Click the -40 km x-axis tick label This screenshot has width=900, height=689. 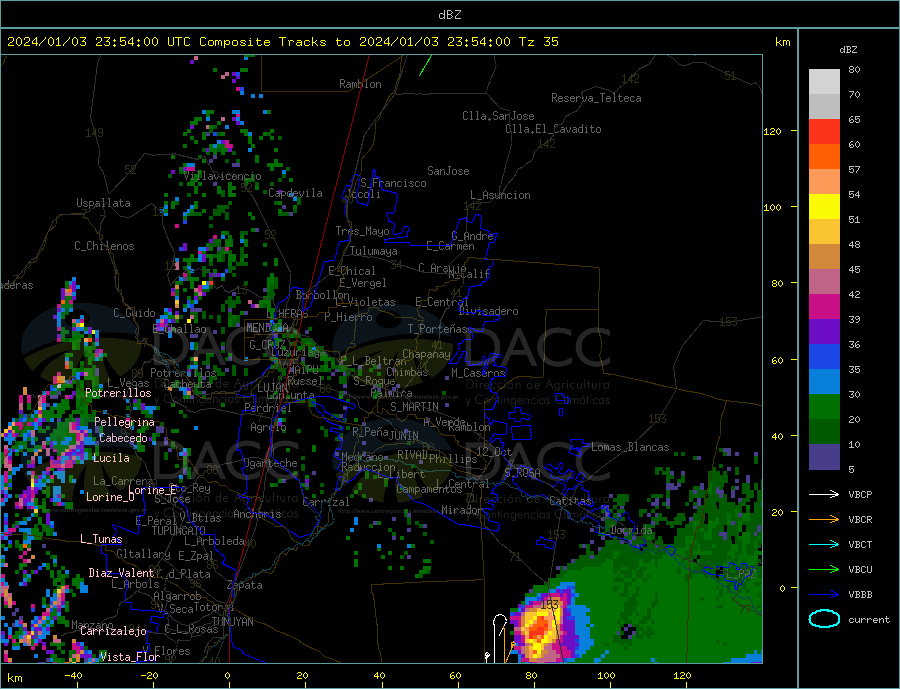pyautogui.click(x=73, y=676)
